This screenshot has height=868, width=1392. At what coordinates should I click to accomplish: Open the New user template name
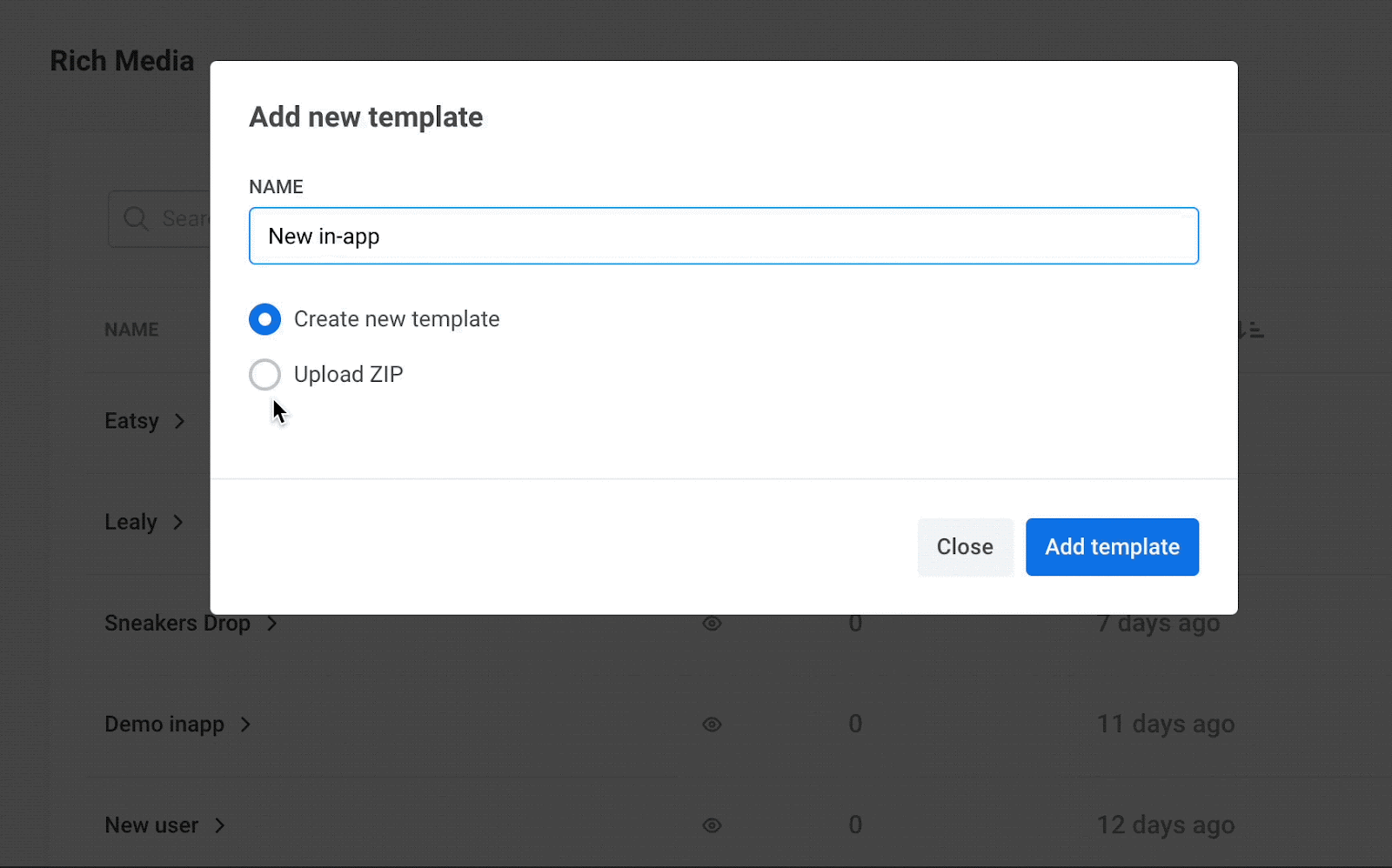click(151, 825)
